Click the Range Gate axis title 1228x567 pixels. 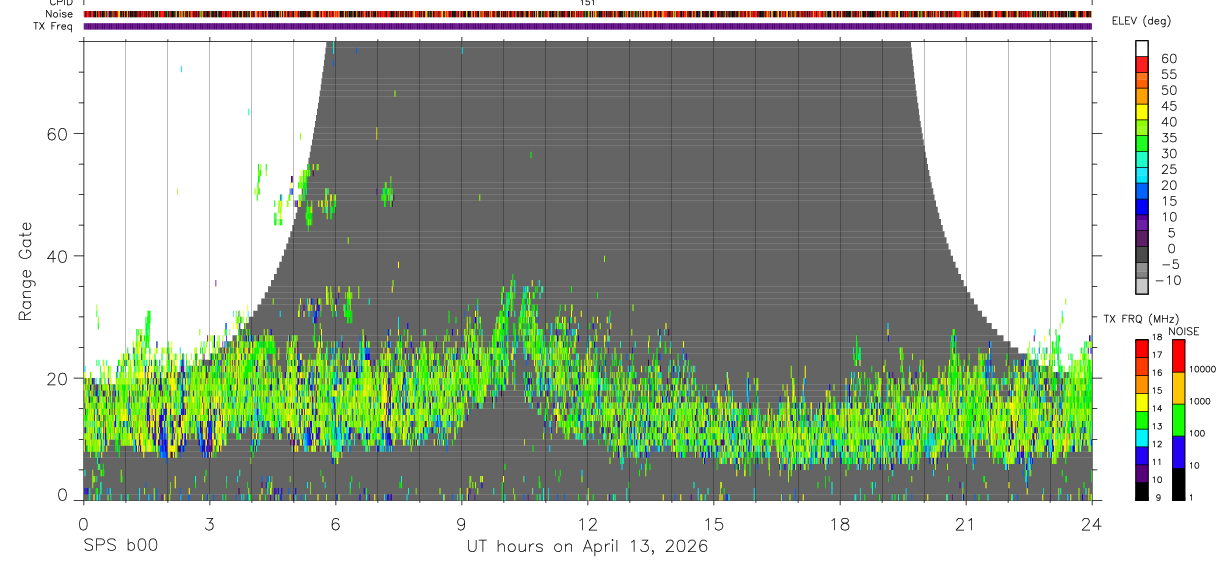(x=27, y=269)
